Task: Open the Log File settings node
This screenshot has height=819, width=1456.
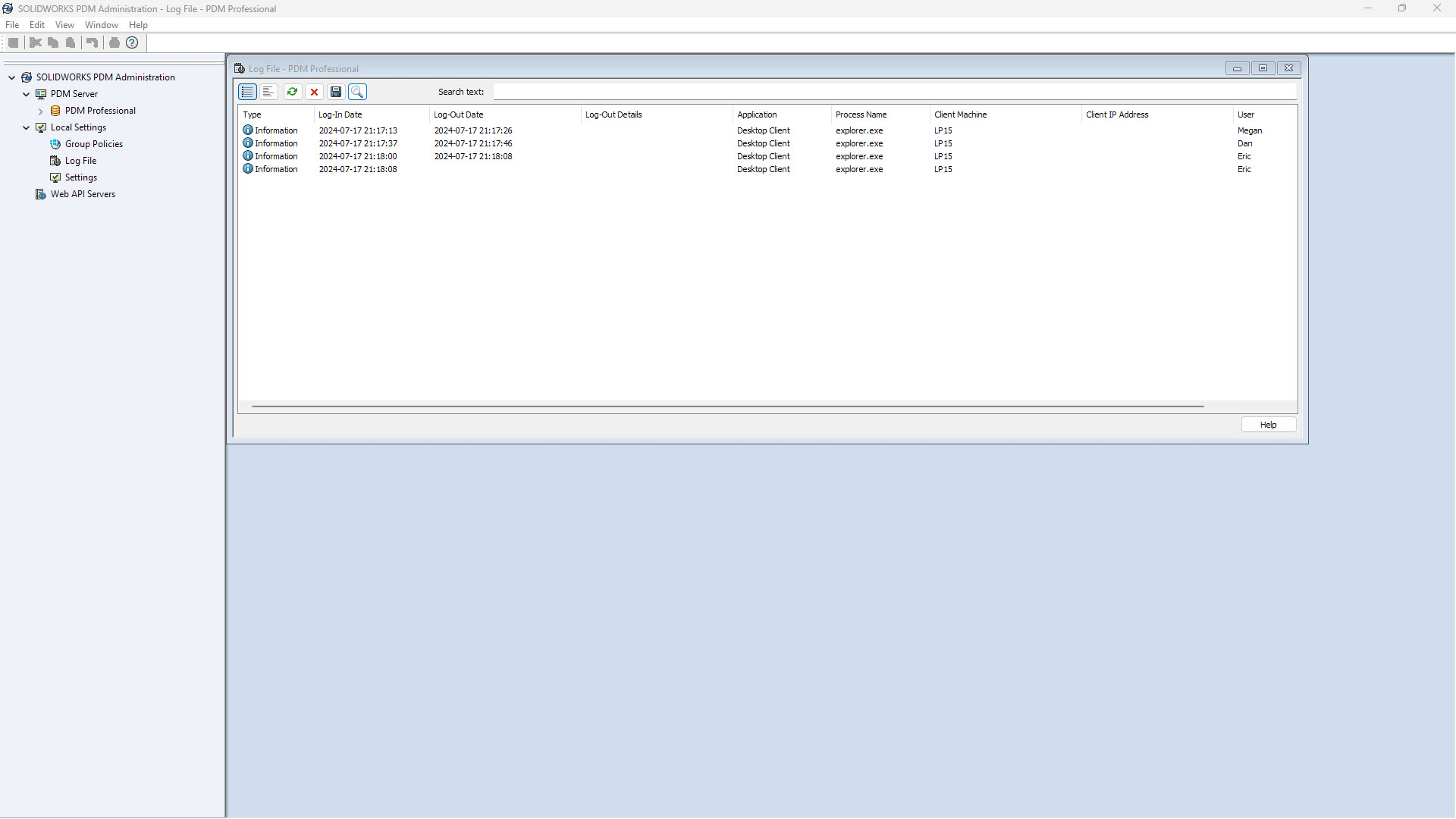Action: 80,160
